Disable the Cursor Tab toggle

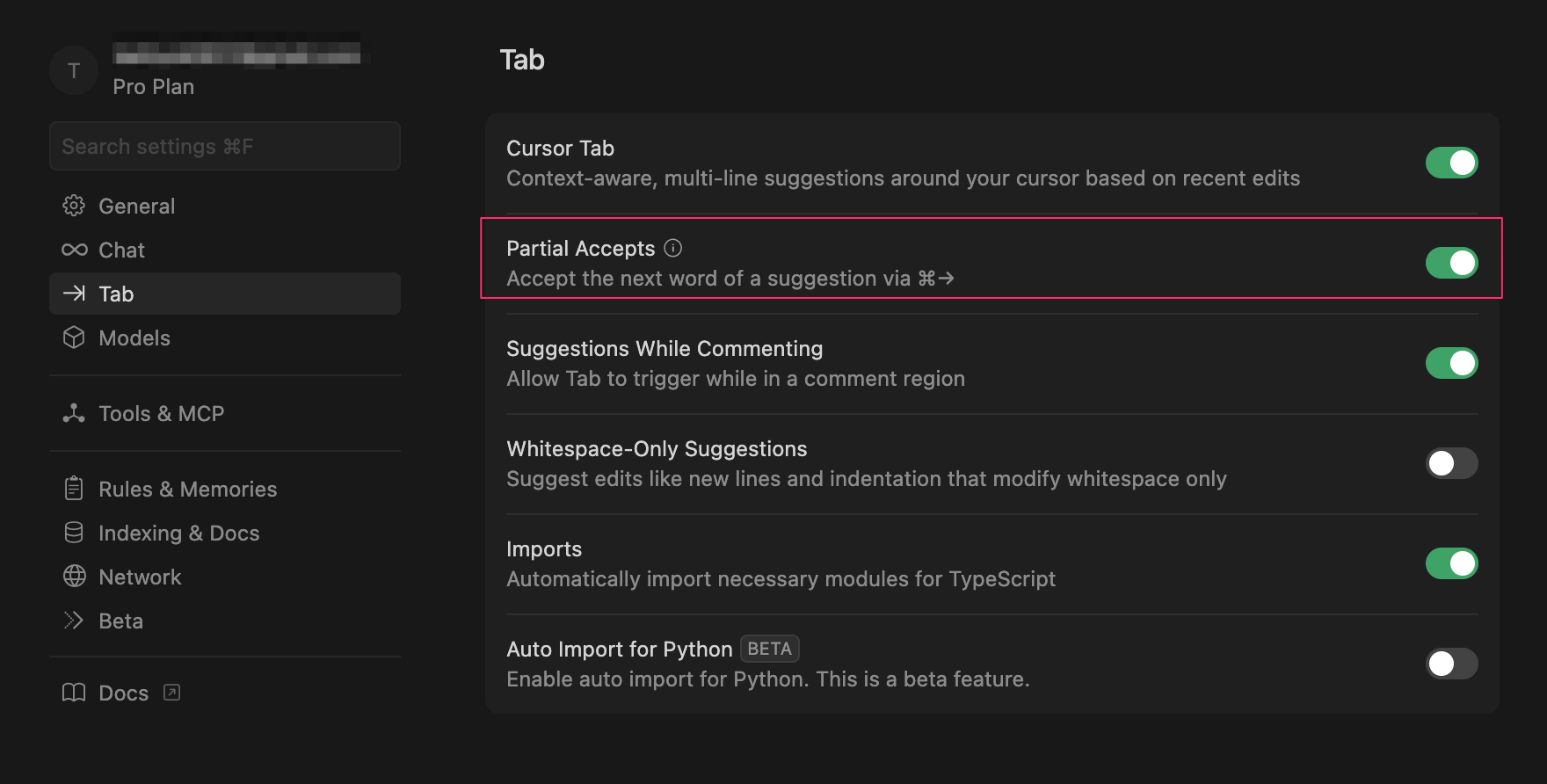(1451, 163)
